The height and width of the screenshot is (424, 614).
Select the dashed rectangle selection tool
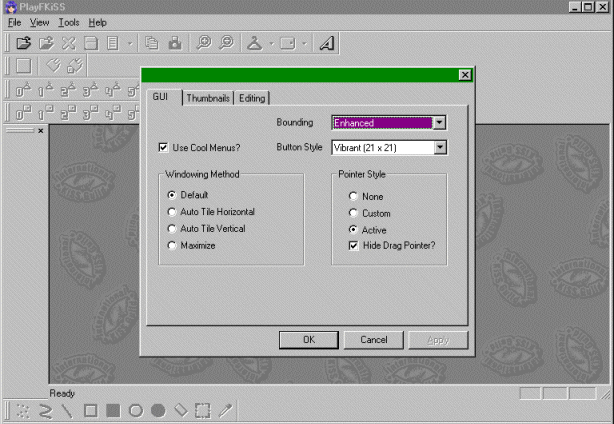click(x=203, y=410)
